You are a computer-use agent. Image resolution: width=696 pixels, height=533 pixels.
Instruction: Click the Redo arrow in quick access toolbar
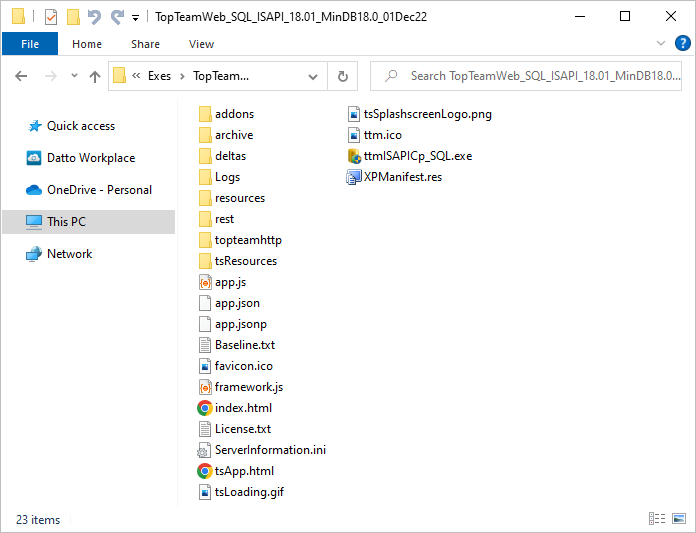click(117, 17)
